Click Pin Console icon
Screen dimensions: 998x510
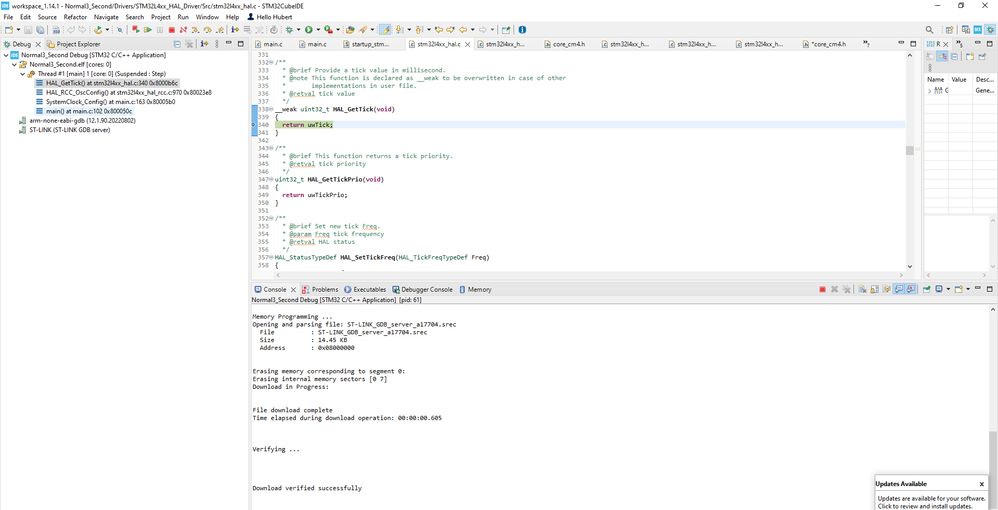coord(926,289)
